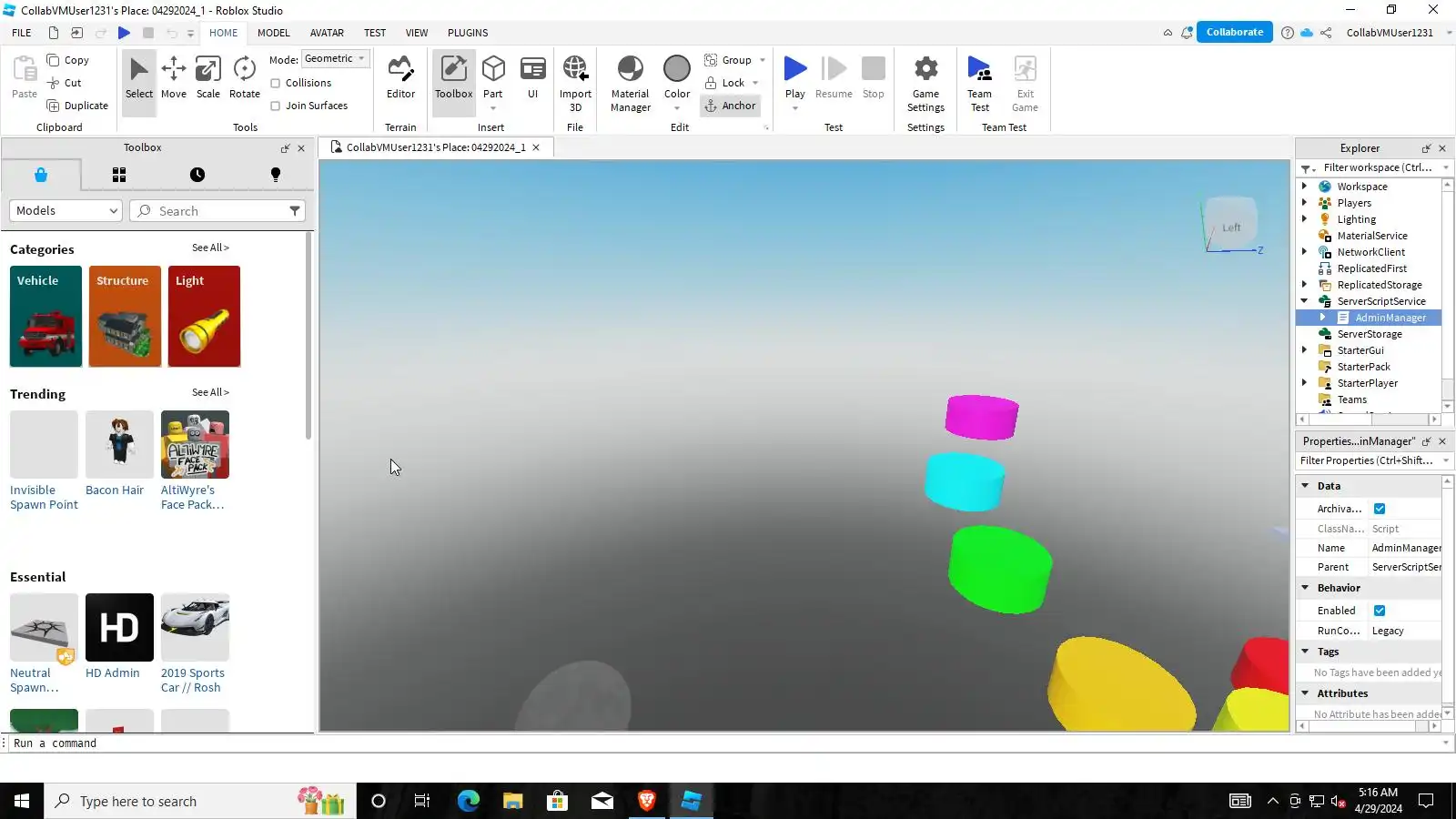Expand the StarterPlayer tree node
This screenshot has width=1456, height=819.
[x=1304, y=382]
